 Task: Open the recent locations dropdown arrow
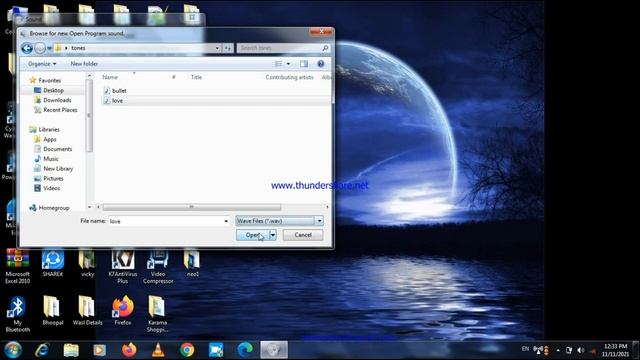point(49,48)
